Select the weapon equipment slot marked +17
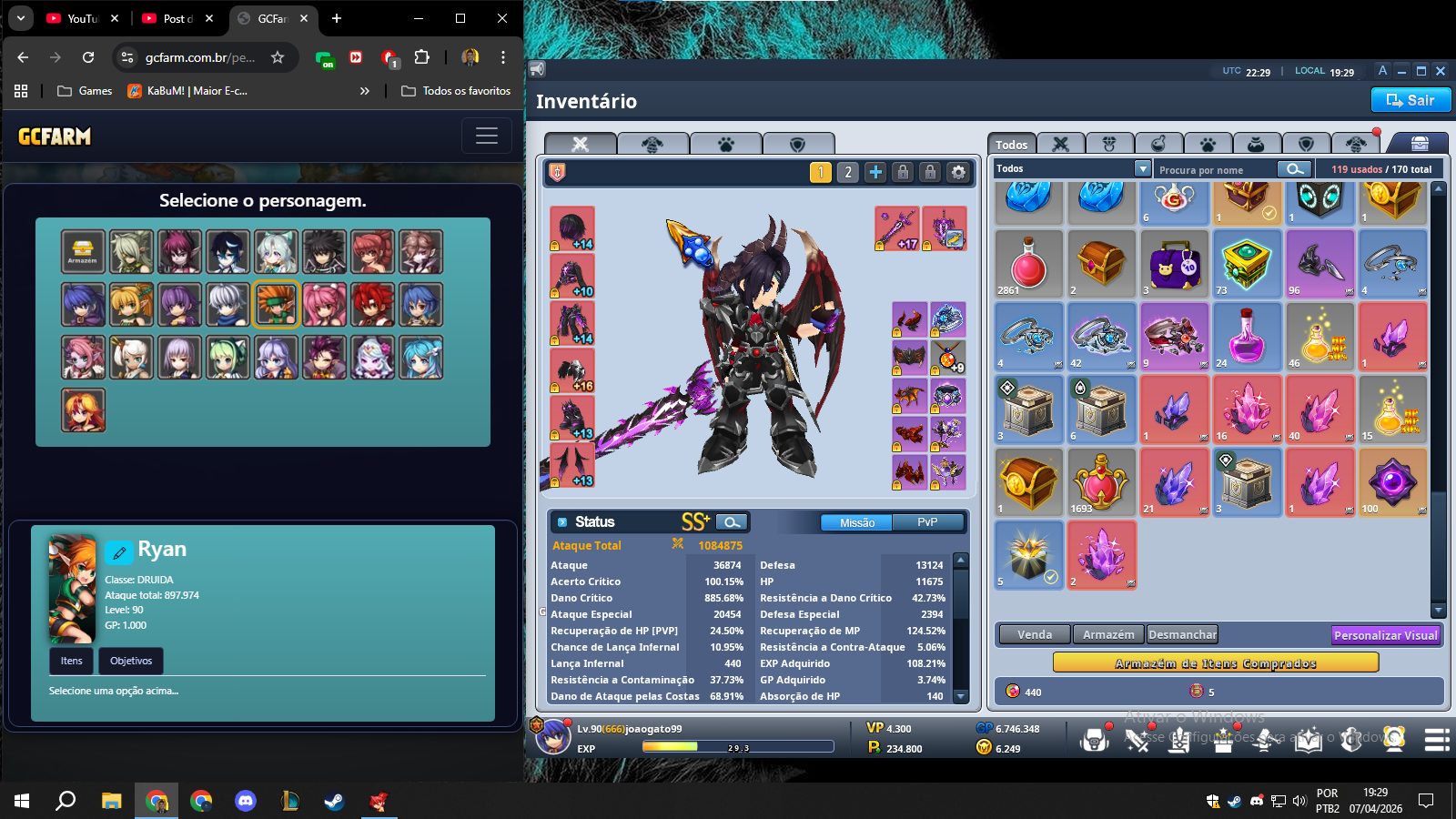 coord(897,228)
